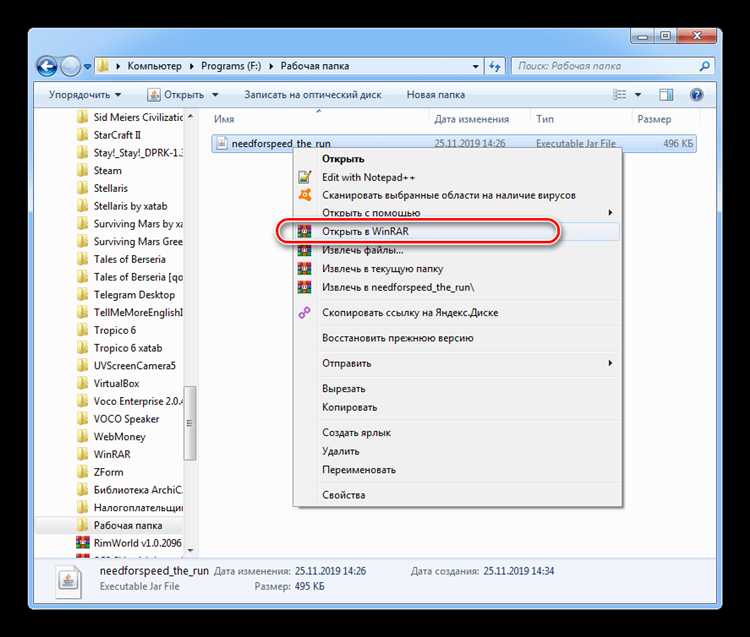Select the Рабочая папка tree item

[x=128, y=525]
